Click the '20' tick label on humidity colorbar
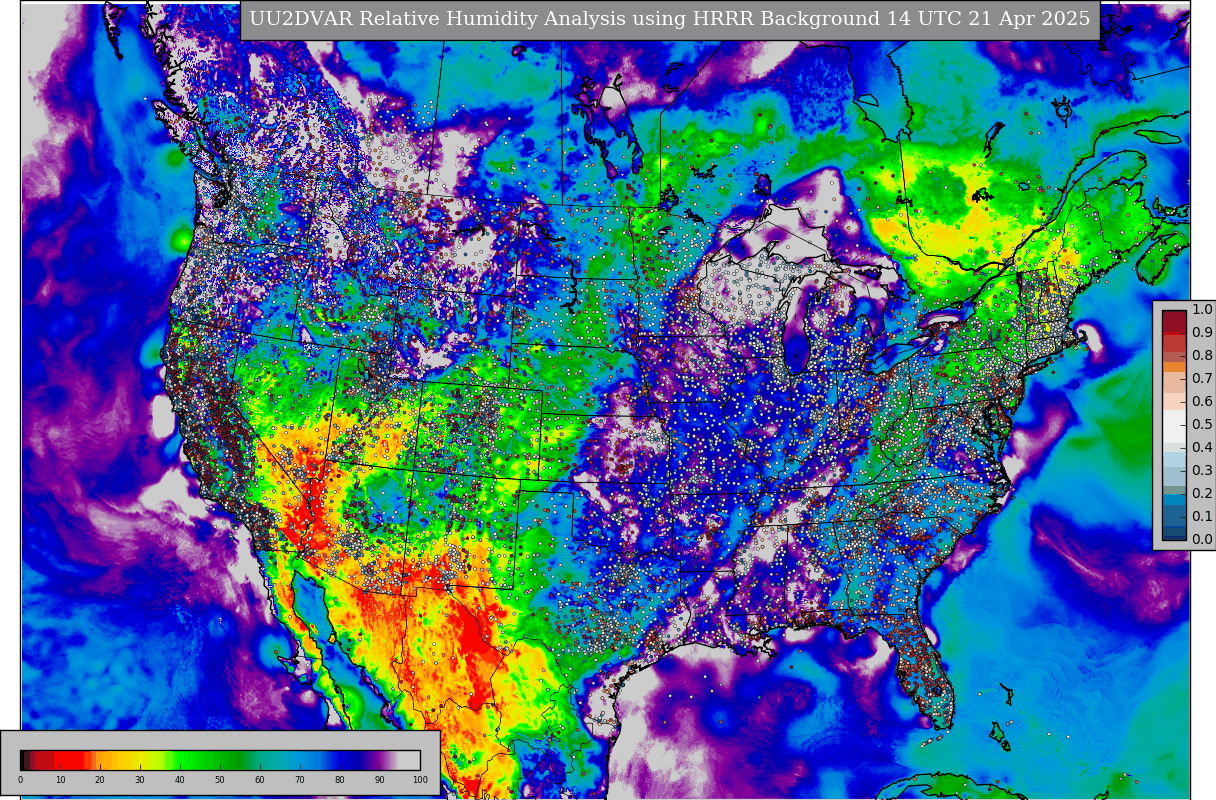1216x800 pixels. click(100, 780)
